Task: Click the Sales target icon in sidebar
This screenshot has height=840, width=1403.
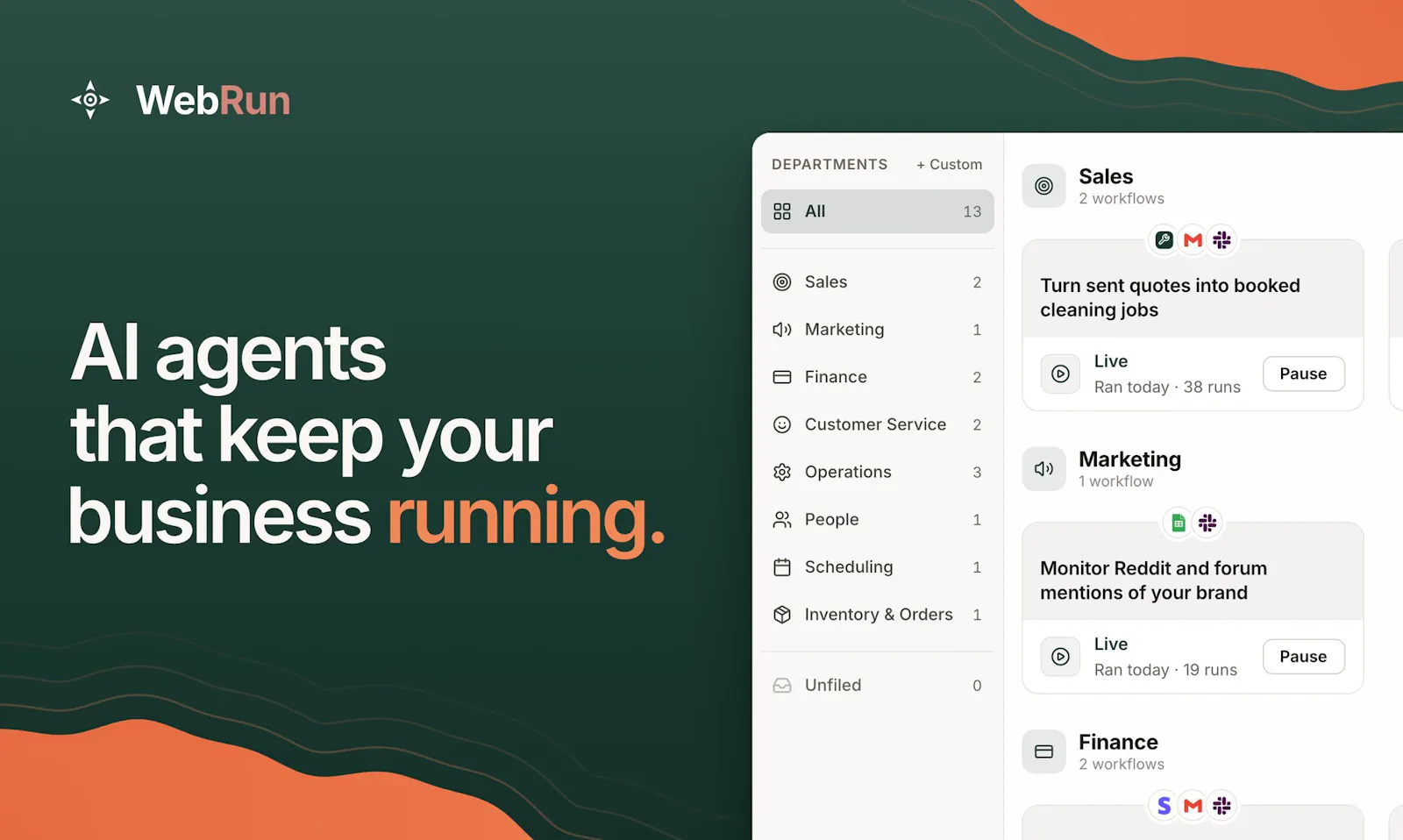Action: [x=782, y=282]
